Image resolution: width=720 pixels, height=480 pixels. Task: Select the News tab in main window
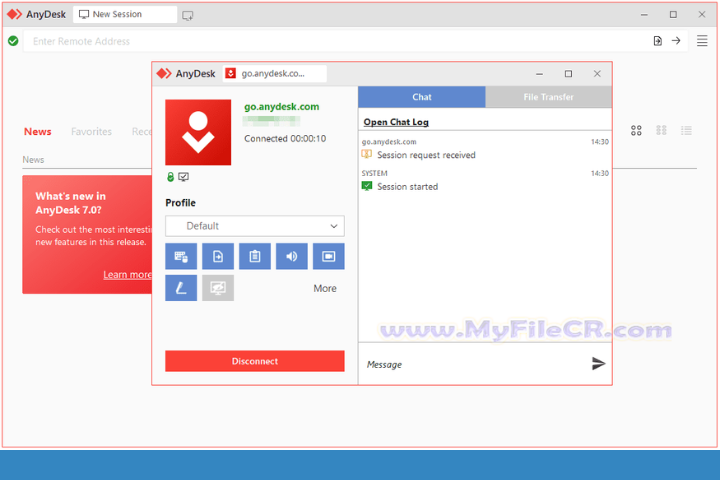38,132
